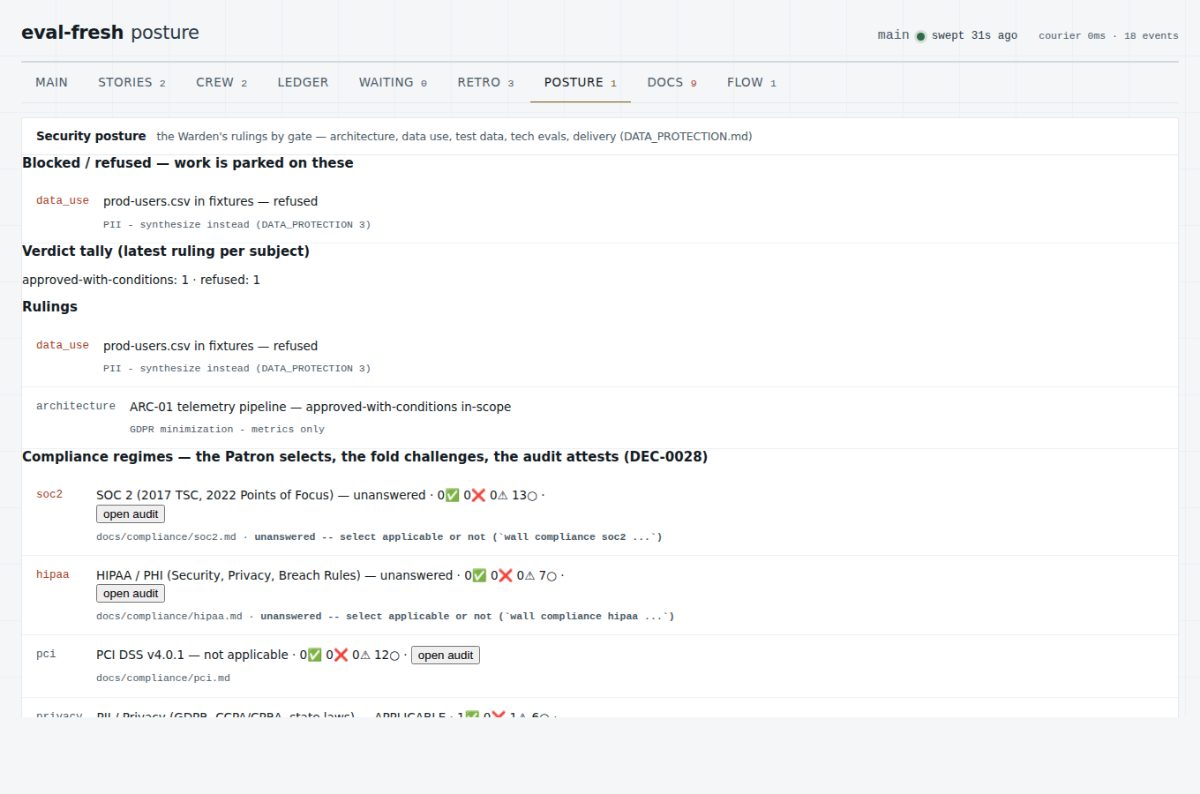This screenshot has height=794, width=1200.
Task: Click the "PCI DSS v4.0.1 — not applicable" title
Action: click(192, 655)
